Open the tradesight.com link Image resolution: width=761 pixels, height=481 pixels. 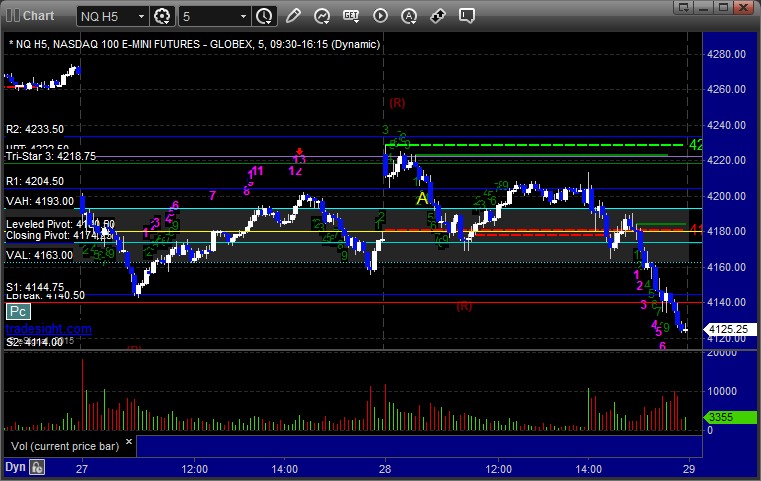click(x=48, y=329)
